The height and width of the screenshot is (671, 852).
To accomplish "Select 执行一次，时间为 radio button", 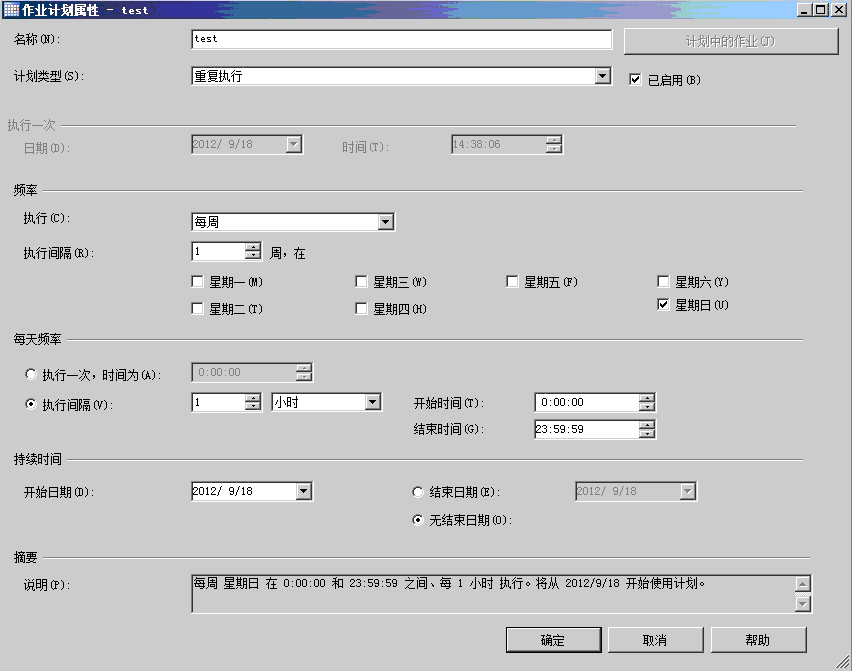I will click(31, 374).
